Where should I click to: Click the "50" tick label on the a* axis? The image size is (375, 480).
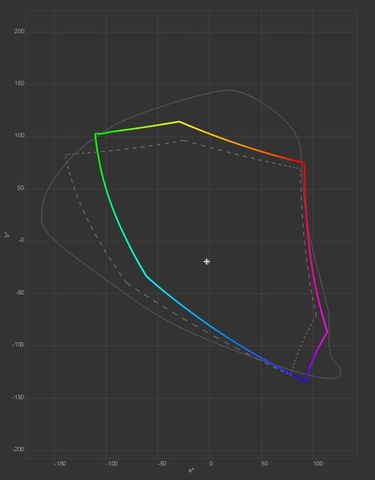[264, 464]
